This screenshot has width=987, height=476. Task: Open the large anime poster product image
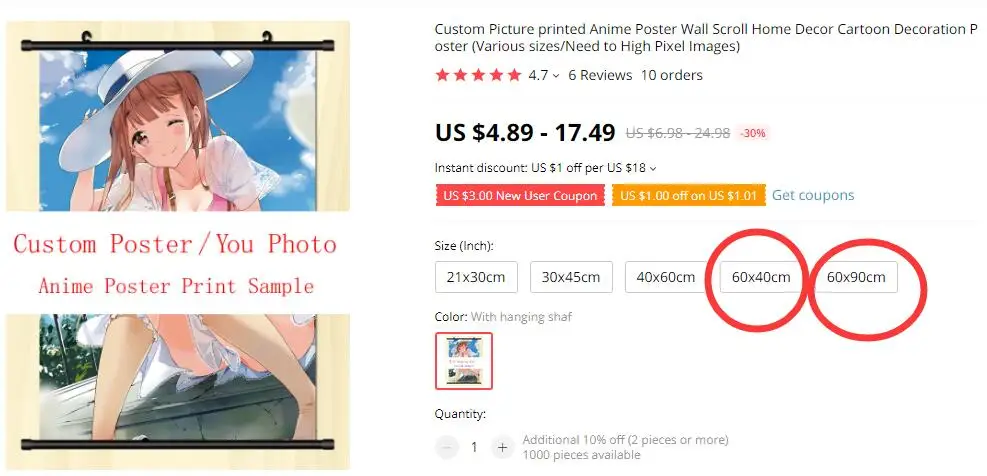(178, 245)
